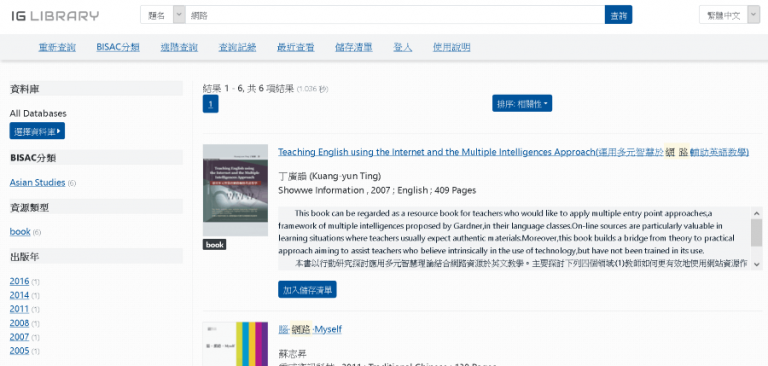
Task: Filter by publication year 2011
Action: click(x=20, y=309)
